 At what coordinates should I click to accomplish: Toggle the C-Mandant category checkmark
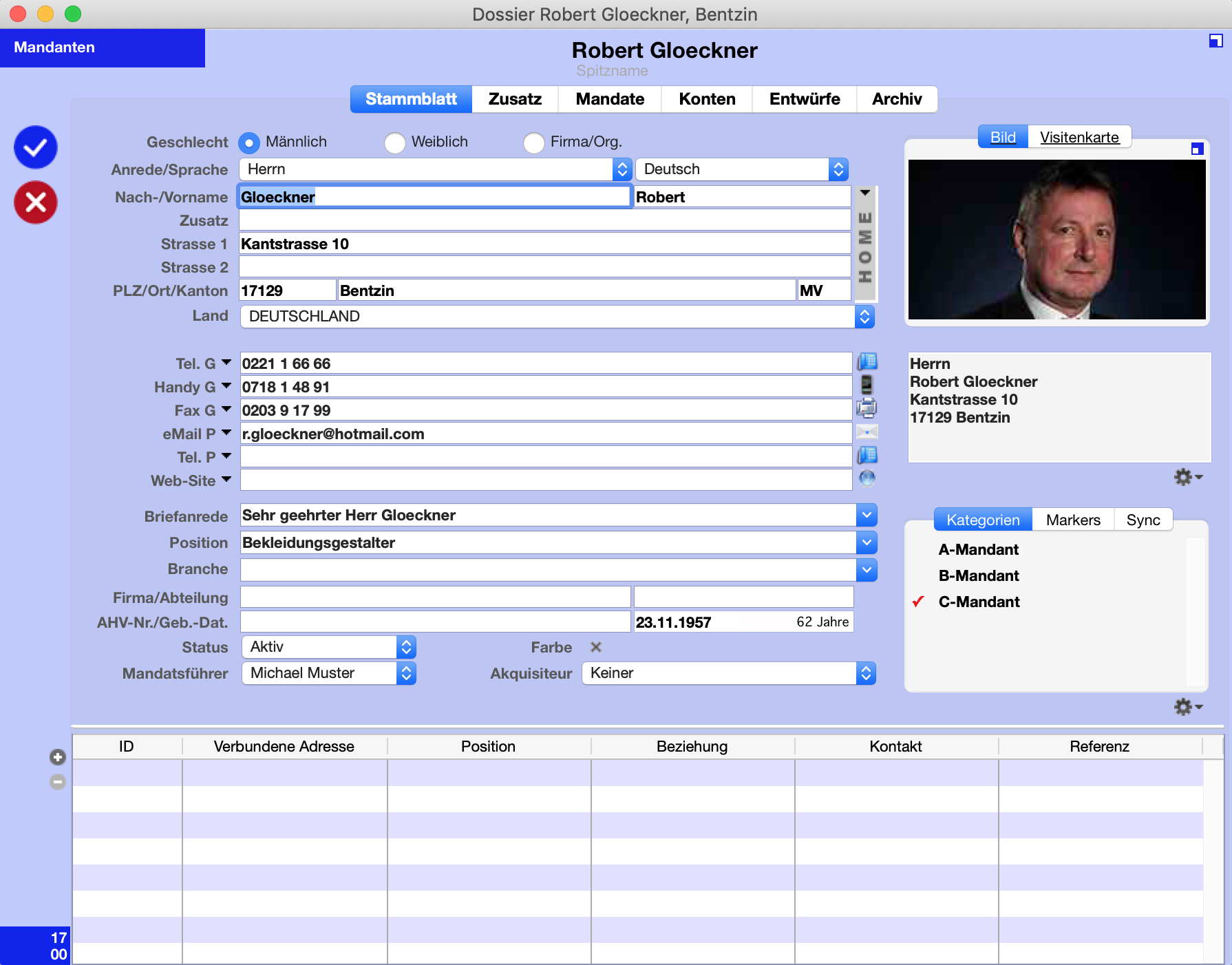918,602
